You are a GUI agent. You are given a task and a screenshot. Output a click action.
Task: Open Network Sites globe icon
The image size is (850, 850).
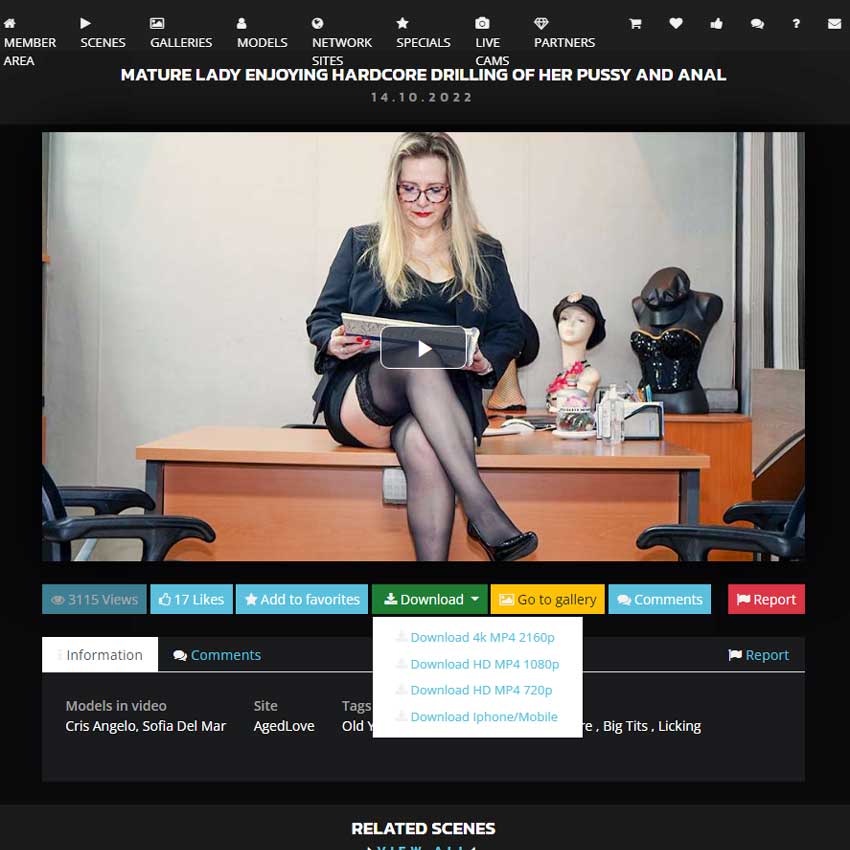317,23
